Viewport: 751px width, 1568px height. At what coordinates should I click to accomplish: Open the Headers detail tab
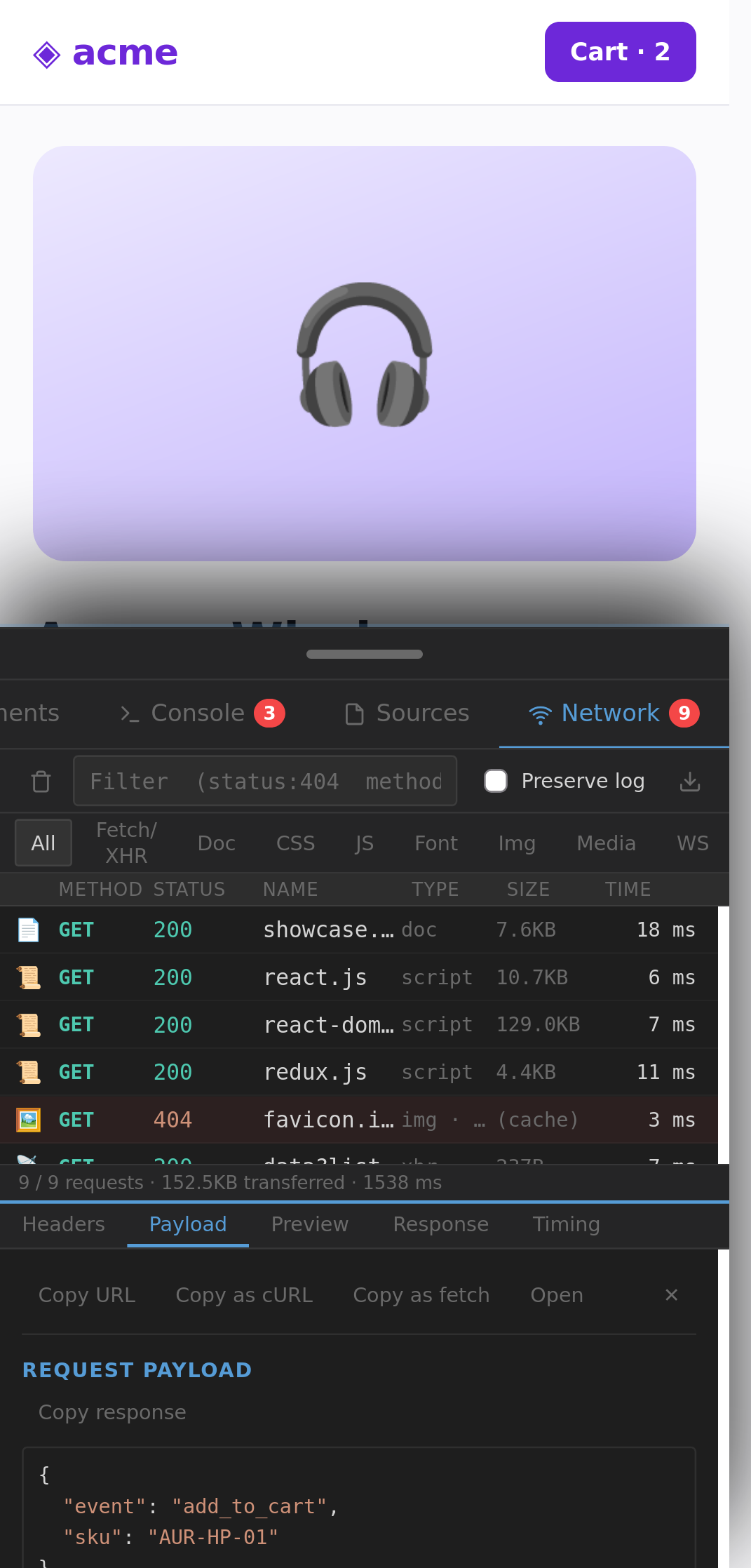pyautogui.click(x=64, y=1224)
